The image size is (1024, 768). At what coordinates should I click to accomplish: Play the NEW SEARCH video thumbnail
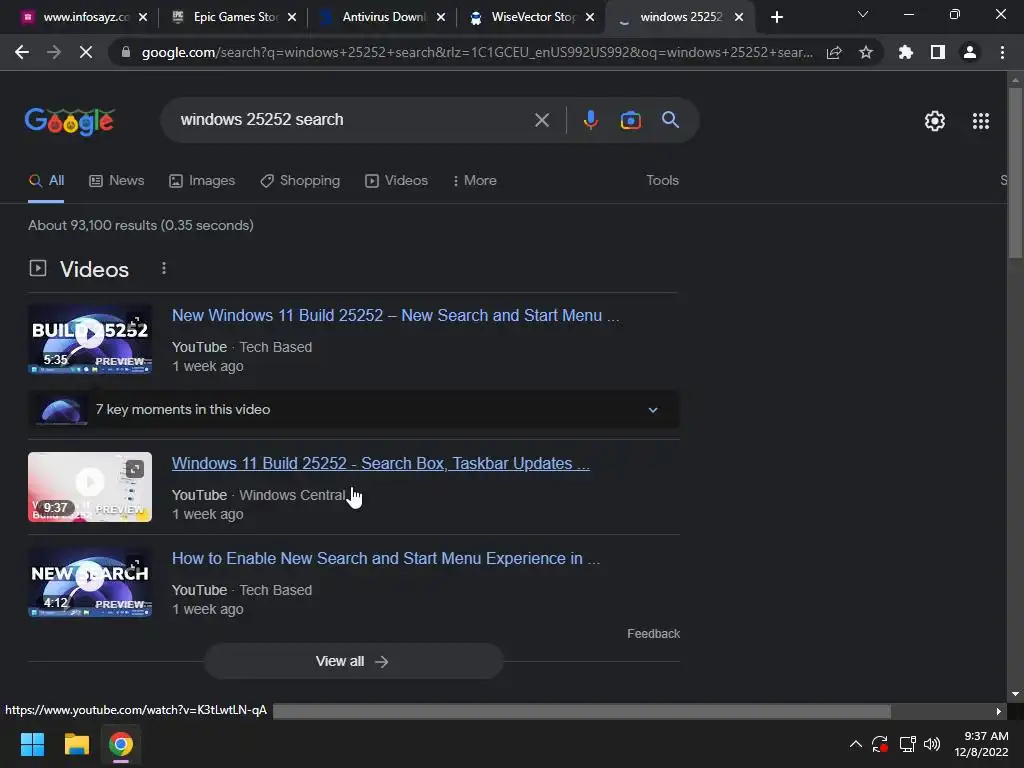pyautogui.click(x=90, y=583)
